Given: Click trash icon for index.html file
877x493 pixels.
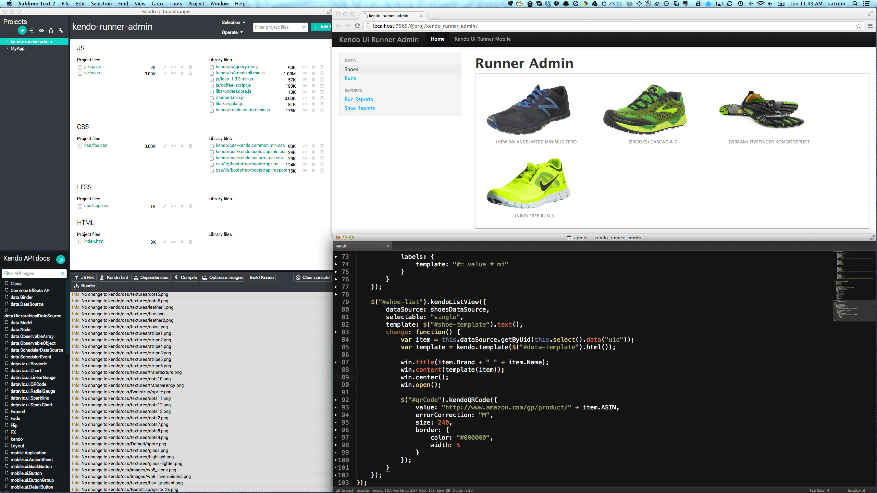Looking at the screenshot, I should (190, 242).
